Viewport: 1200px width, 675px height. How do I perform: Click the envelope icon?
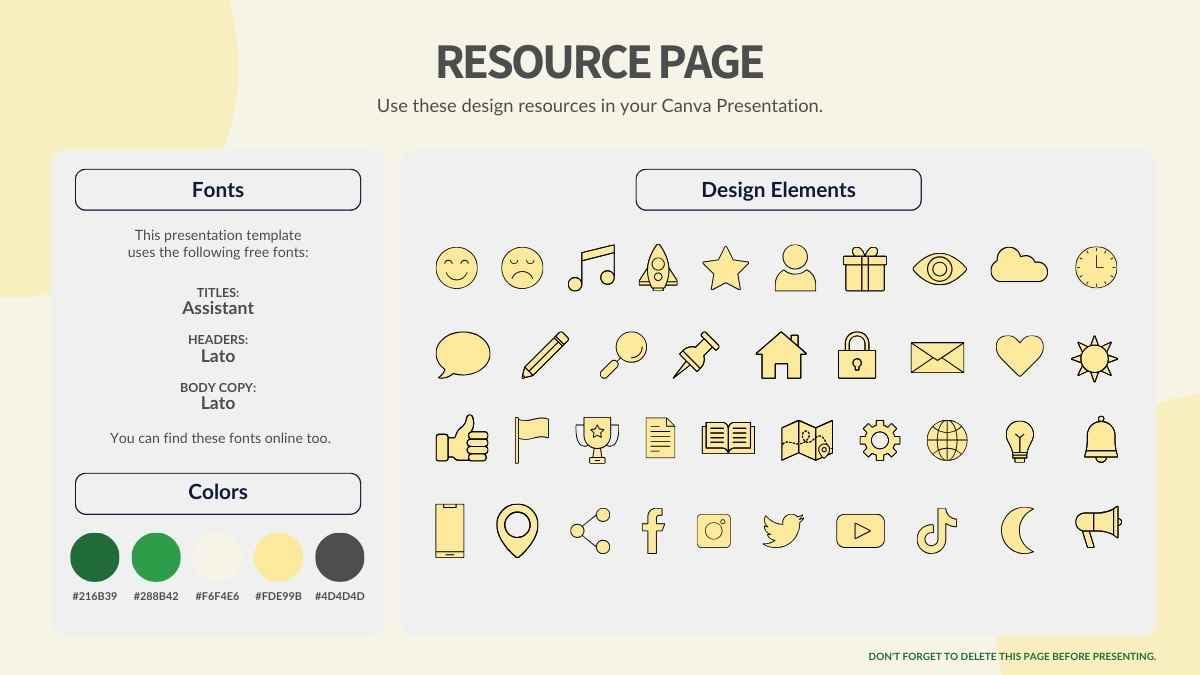pos(937,357)
